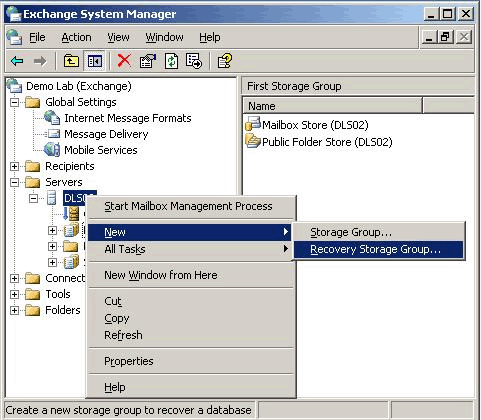This screenshot has height=420, width=481.
Task: Select Recovery Storage Group... from submenu
Action: pyautogui.click(x=379, y=249)
